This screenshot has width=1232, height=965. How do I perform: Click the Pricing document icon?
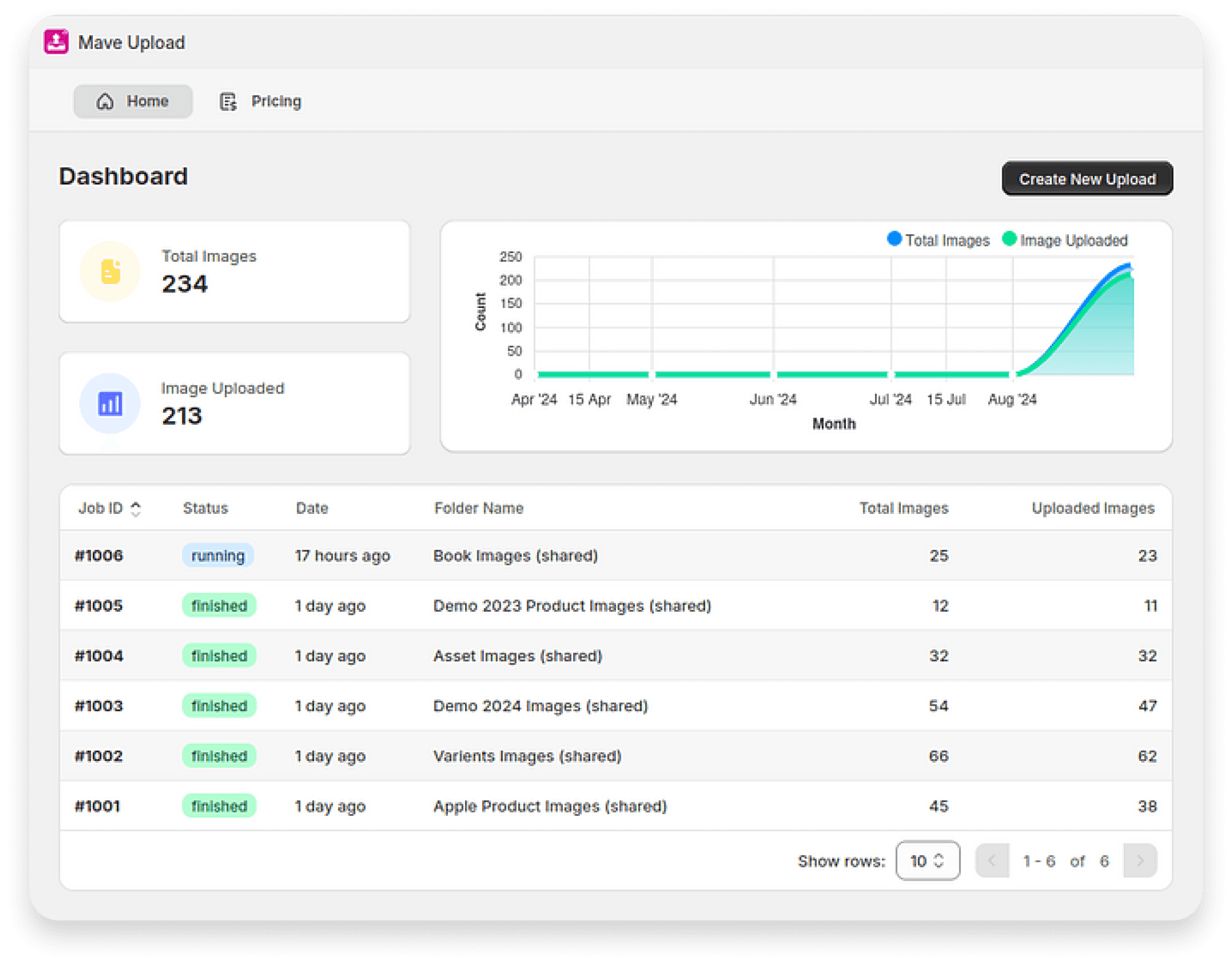228,101
